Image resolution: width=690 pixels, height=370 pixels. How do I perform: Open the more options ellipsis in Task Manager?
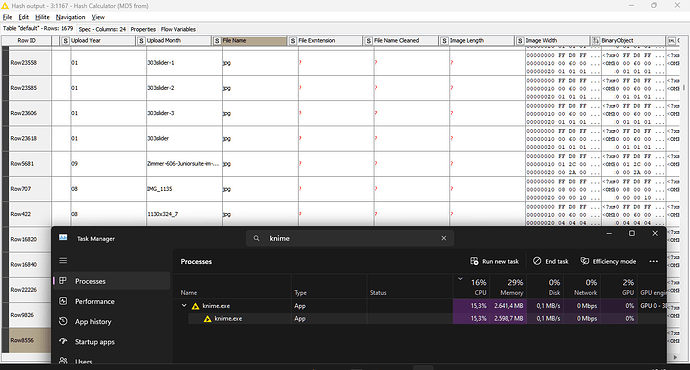coord(653,261)
